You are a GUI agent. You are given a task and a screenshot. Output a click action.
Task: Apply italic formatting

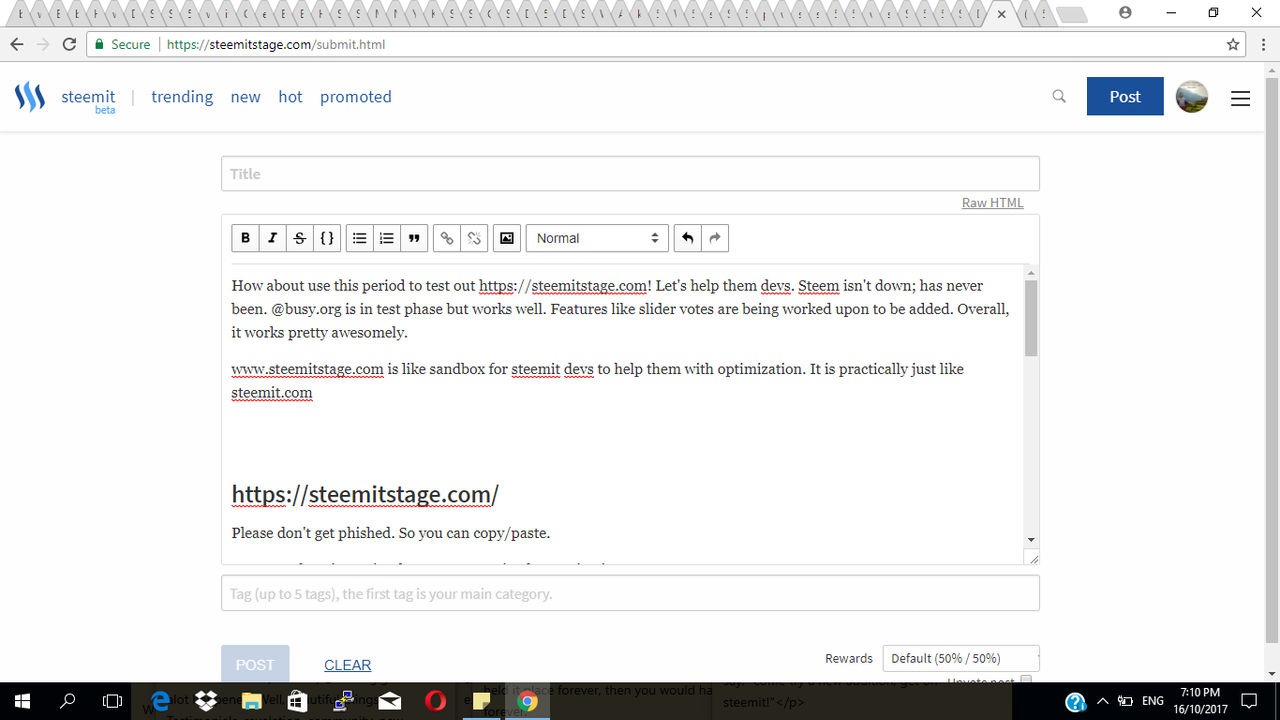[272, 238]
